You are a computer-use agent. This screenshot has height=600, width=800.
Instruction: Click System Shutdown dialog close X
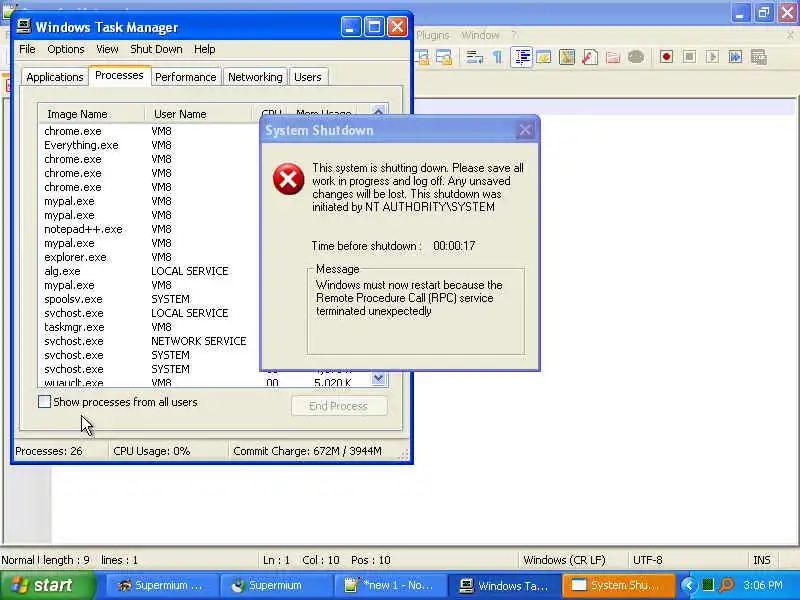[x=525, y=130]
